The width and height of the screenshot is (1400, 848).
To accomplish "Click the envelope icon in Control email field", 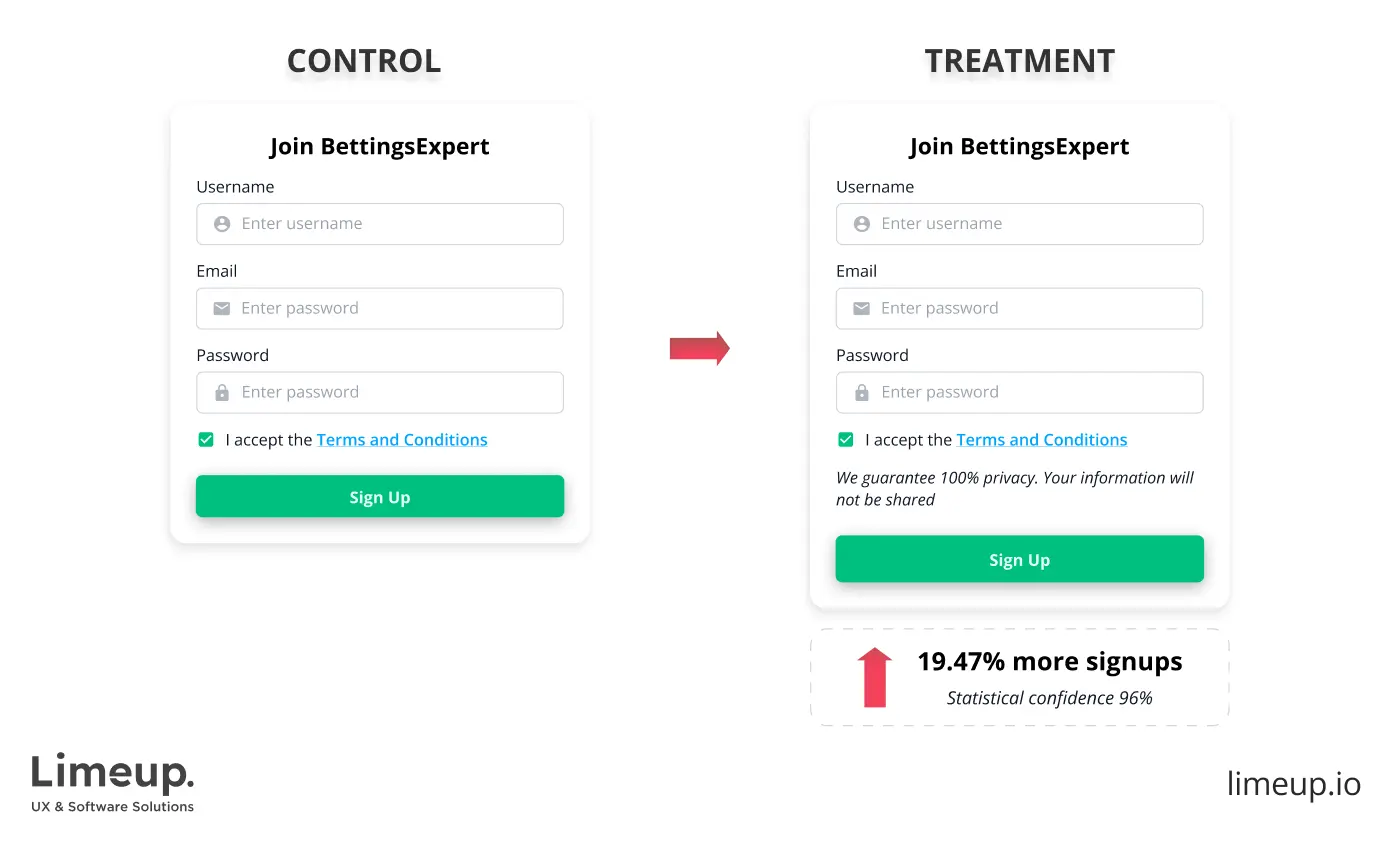I will tap(222, 309).
